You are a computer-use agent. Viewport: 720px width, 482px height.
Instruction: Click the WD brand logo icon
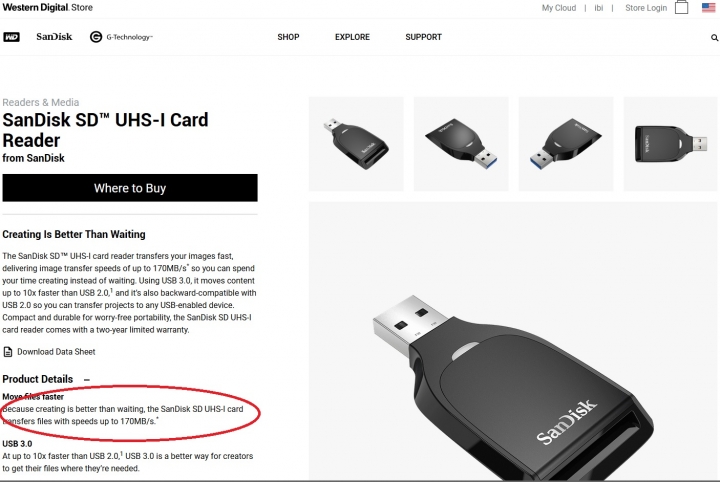[11, 37]
